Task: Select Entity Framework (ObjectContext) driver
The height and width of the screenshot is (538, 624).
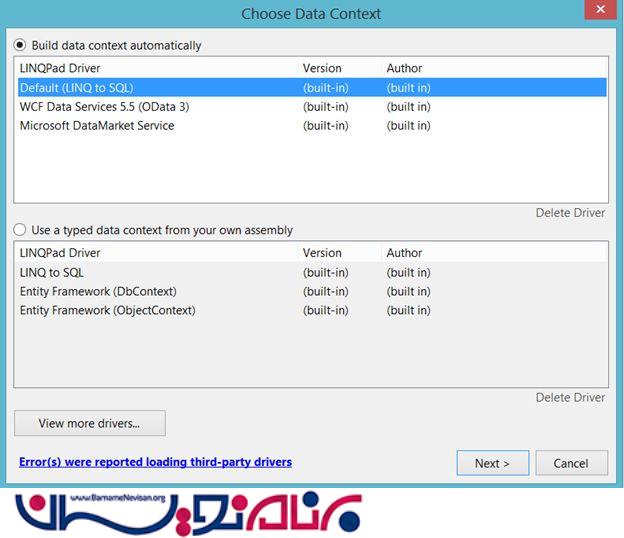Action: tap(107, 310)
